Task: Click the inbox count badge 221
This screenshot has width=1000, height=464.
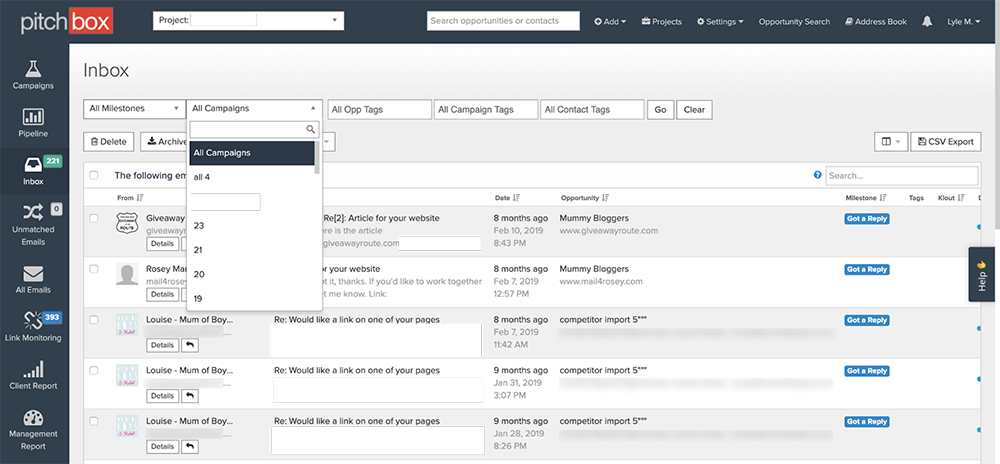Action: tap(53, 161)
